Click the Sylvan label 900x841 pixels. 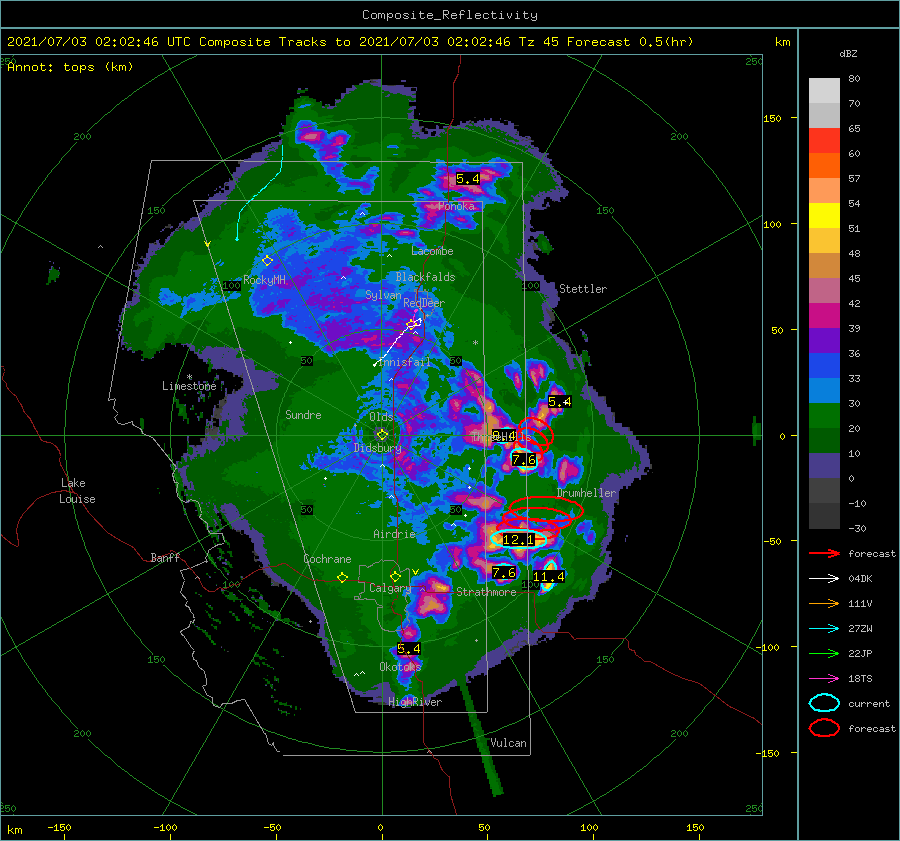click(x=383, y=295)
